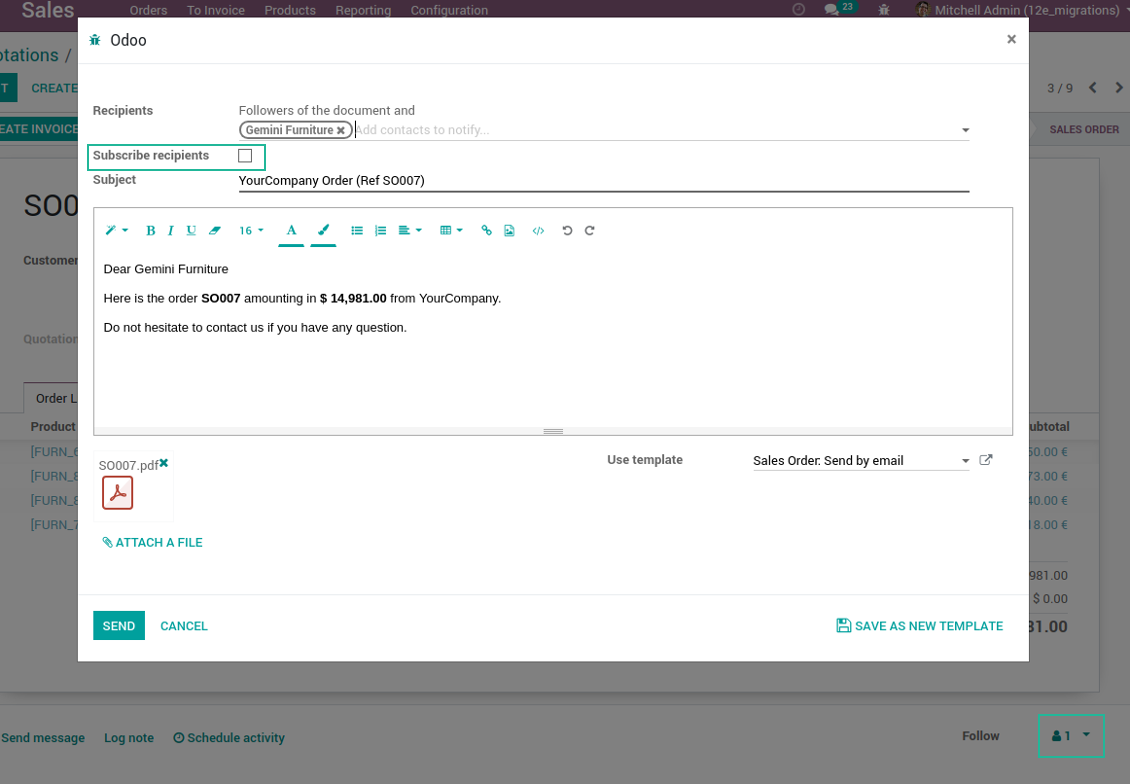Click Save as New Template
The image size is (1130, 784).
920,626
